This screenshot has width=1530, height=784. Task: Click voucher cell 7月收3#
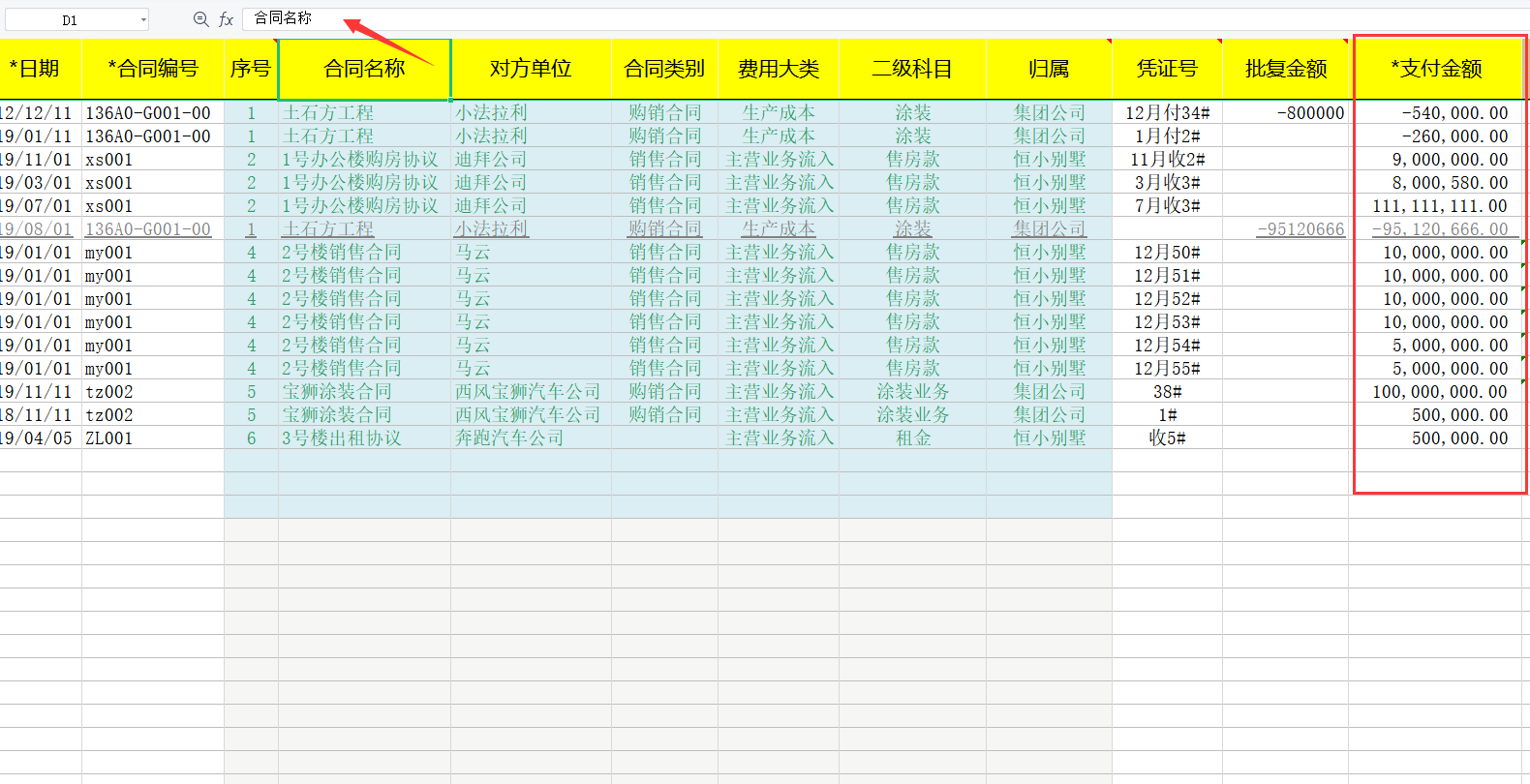click(x=1167, y=206)
